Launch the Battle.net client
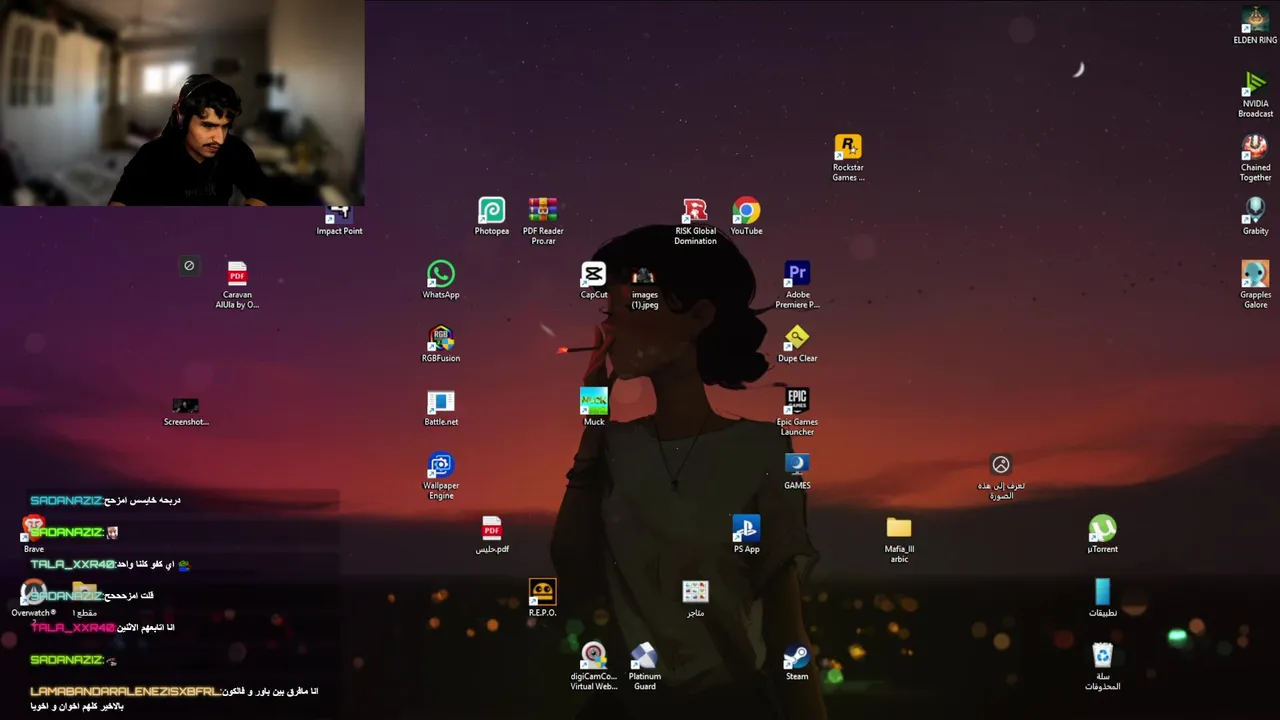Screen dimensions: 1280x720 441,408
